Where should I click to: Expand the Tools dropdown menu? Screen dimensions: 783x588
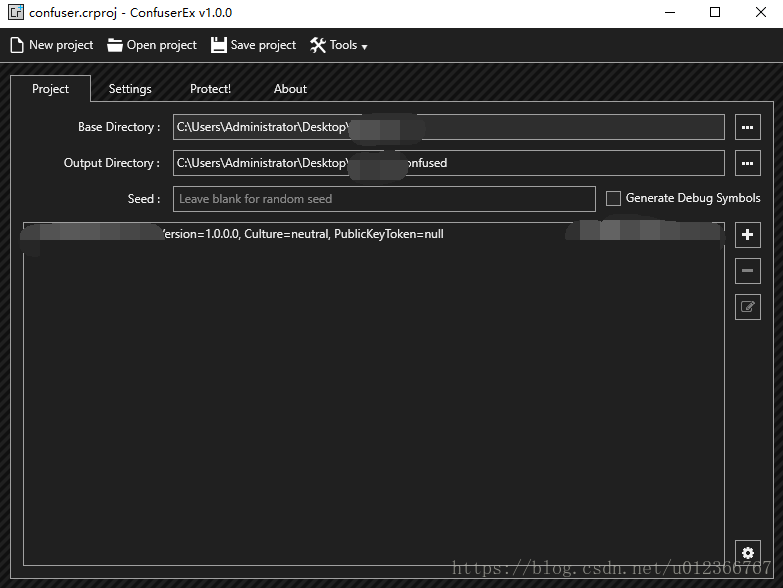pos(339,45)
